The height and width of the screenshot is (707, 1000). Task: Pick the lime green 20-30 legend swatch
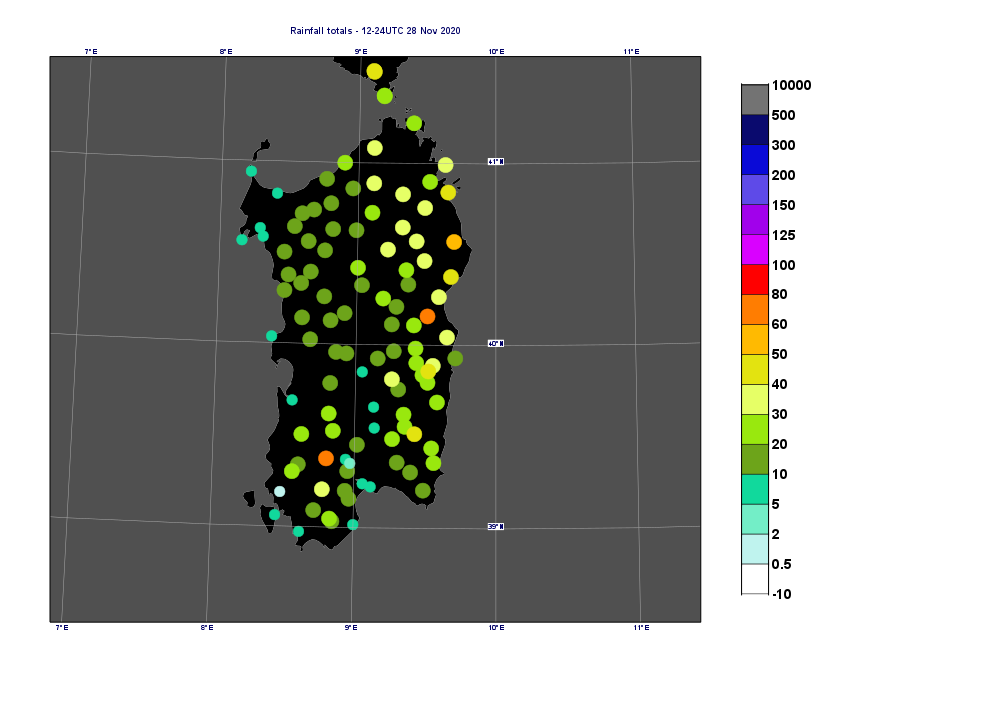tap(754, 429)
